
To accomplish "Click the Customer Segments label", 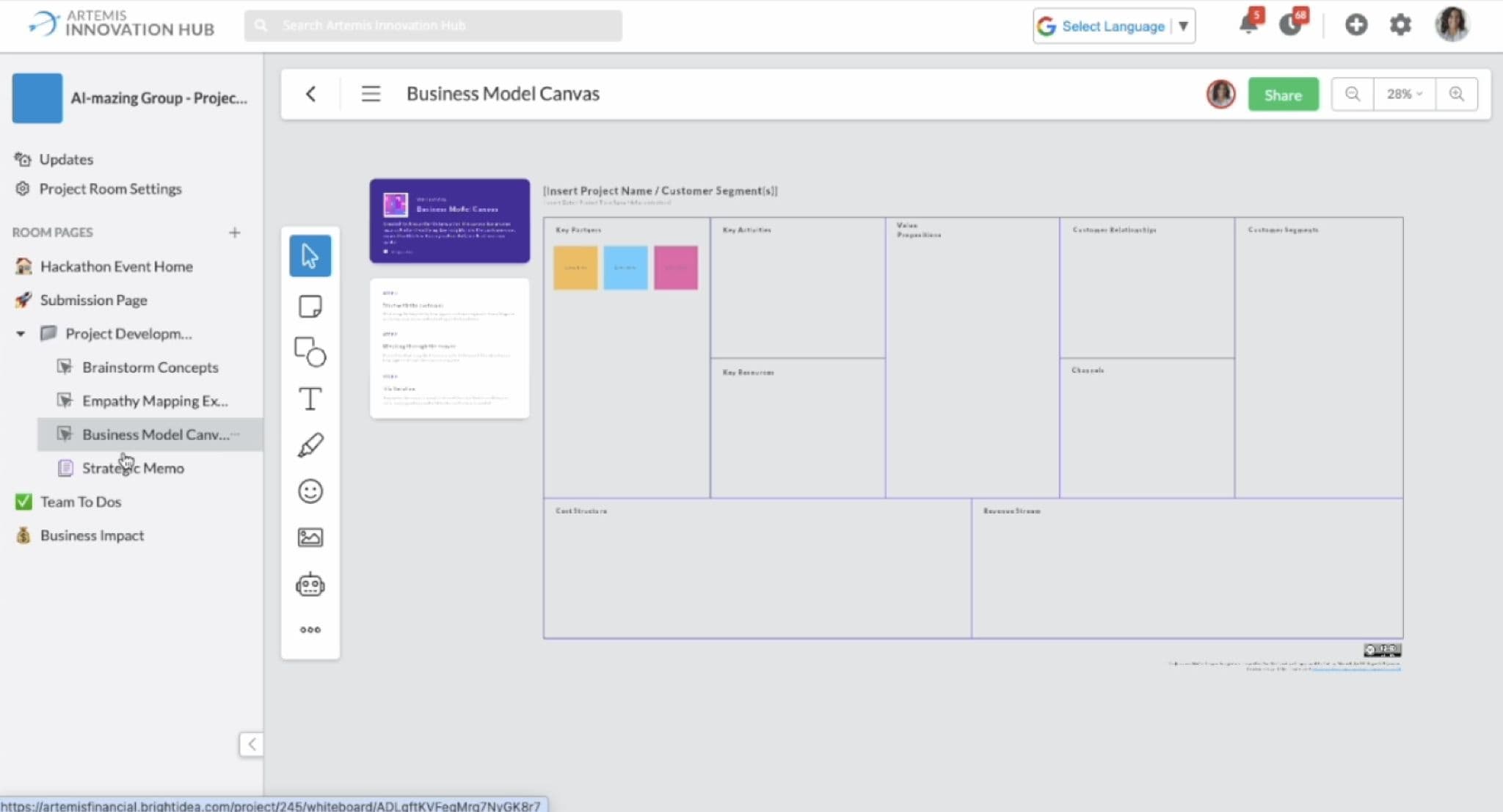I will [1284, 230].
